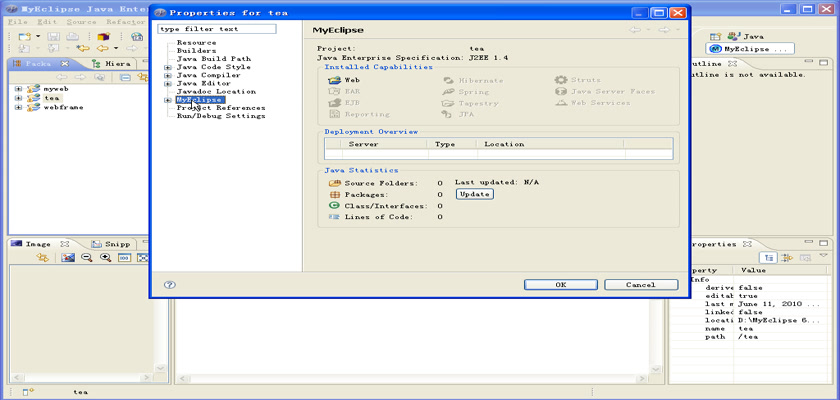Click Show Categories in Properties view
Viewport: 840px width, 400px height.
[x=769, y=258]
